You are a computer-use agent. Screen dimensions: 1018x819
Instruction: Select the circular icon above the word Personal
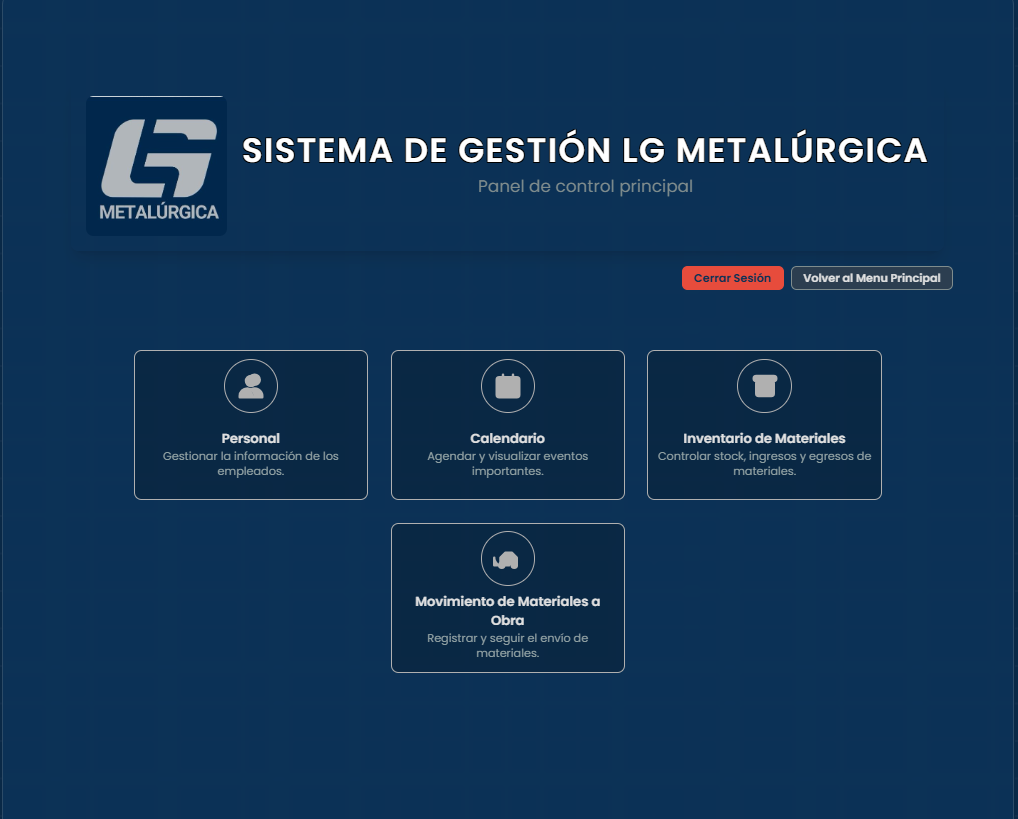pos(251,386)
